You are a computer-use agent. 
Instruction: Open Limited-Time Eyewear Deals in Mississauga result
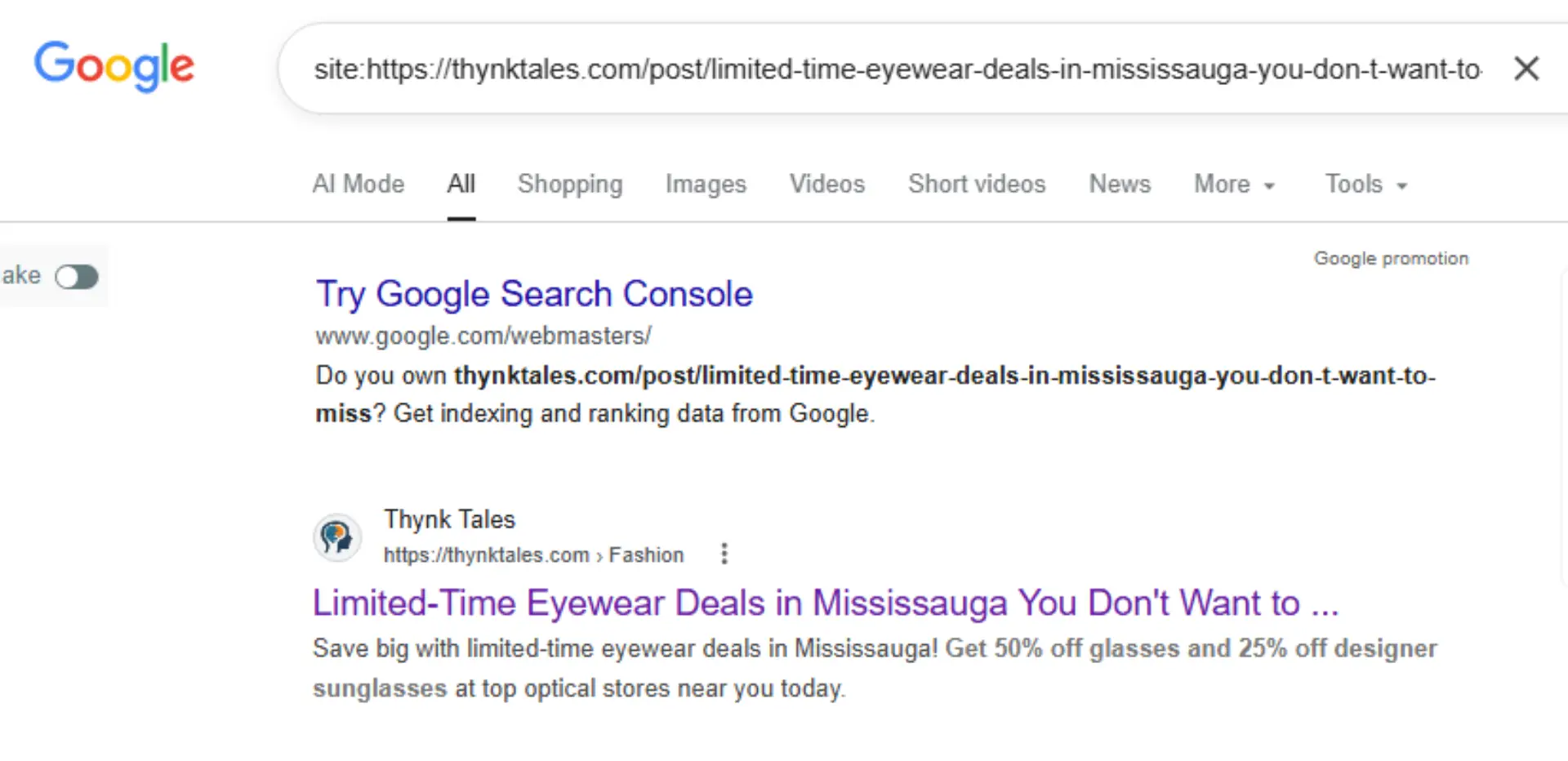(x=826, y=603)
